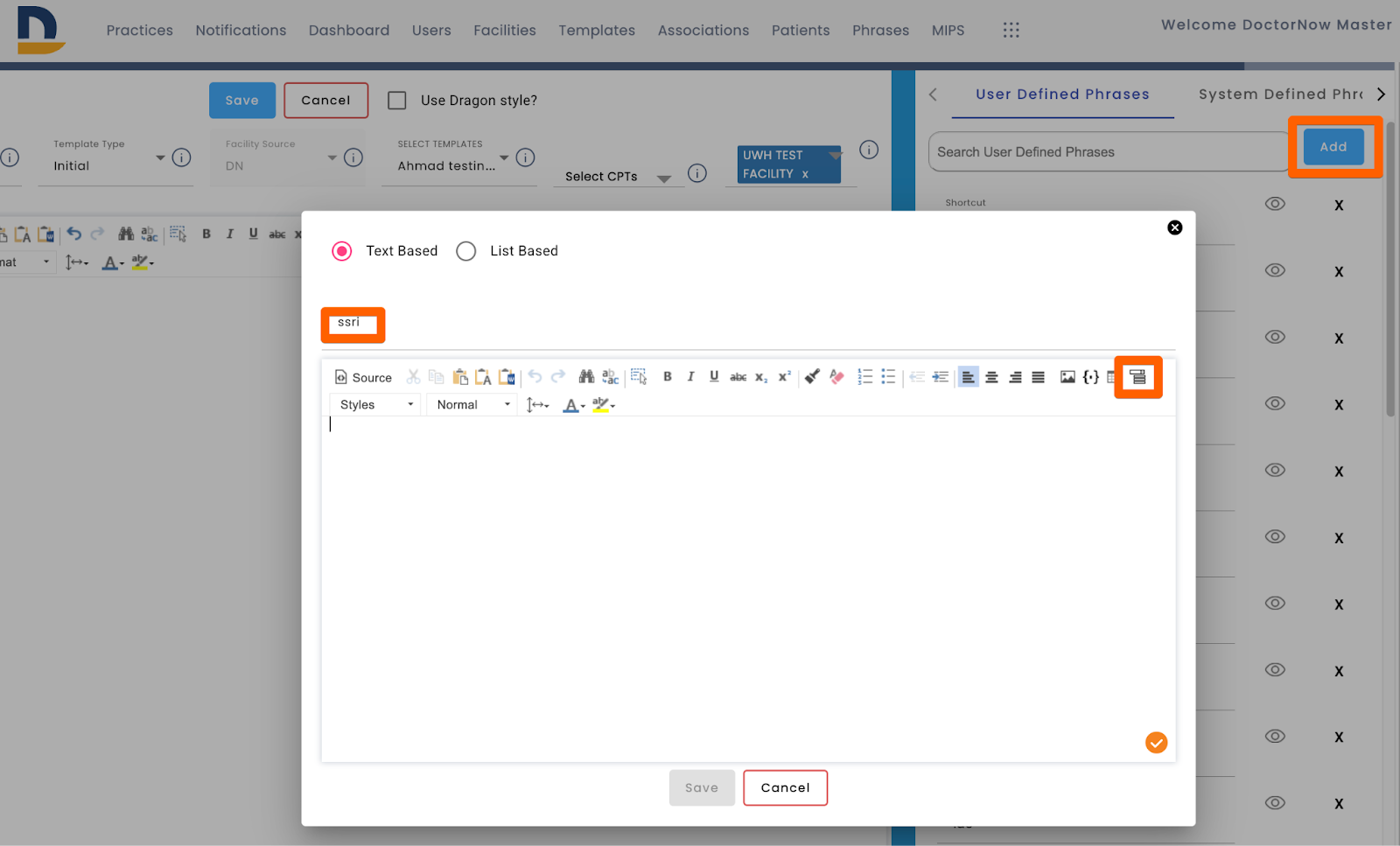Click Cancel in the phrase dialog

(786, 787)
